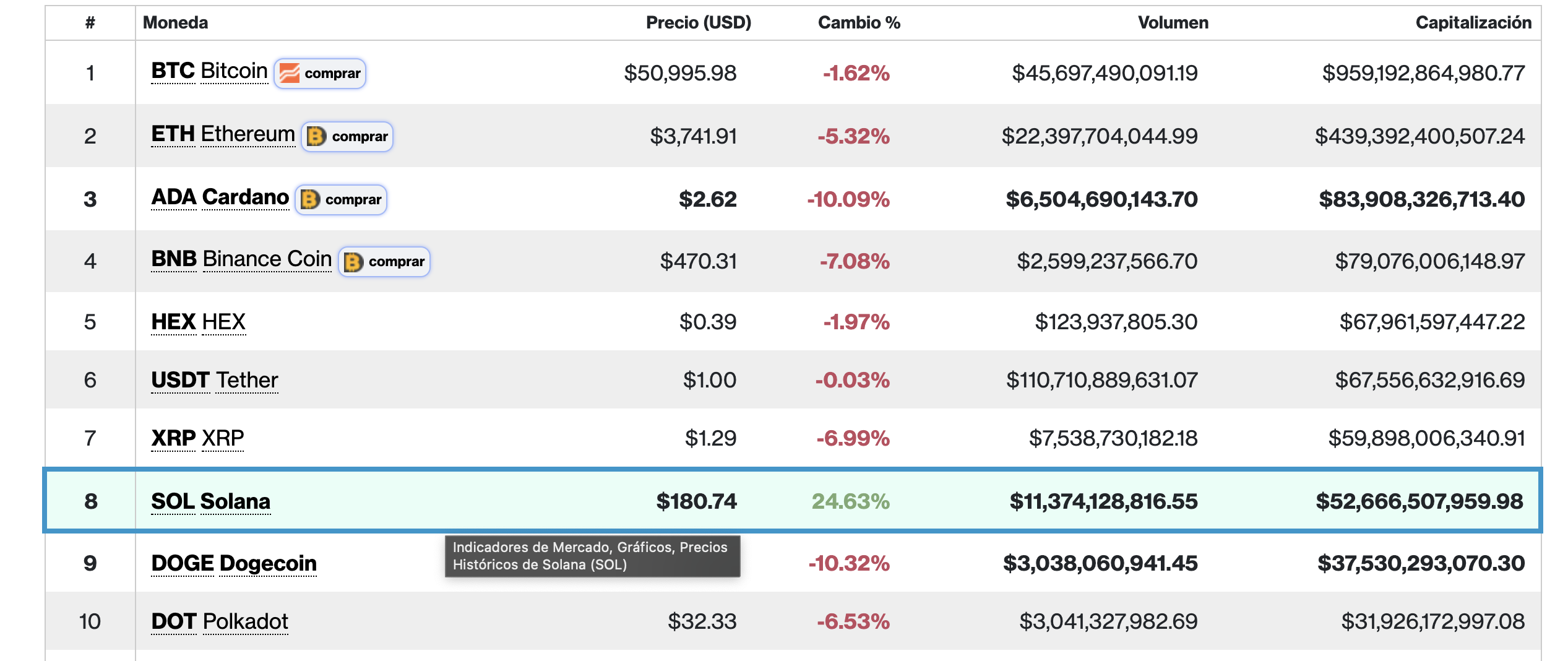The width and height of the screenshot is (1568, 661).
Task: Click the orange icon in Bitcoin's comprar button
Action: click(x=289, y=73)
